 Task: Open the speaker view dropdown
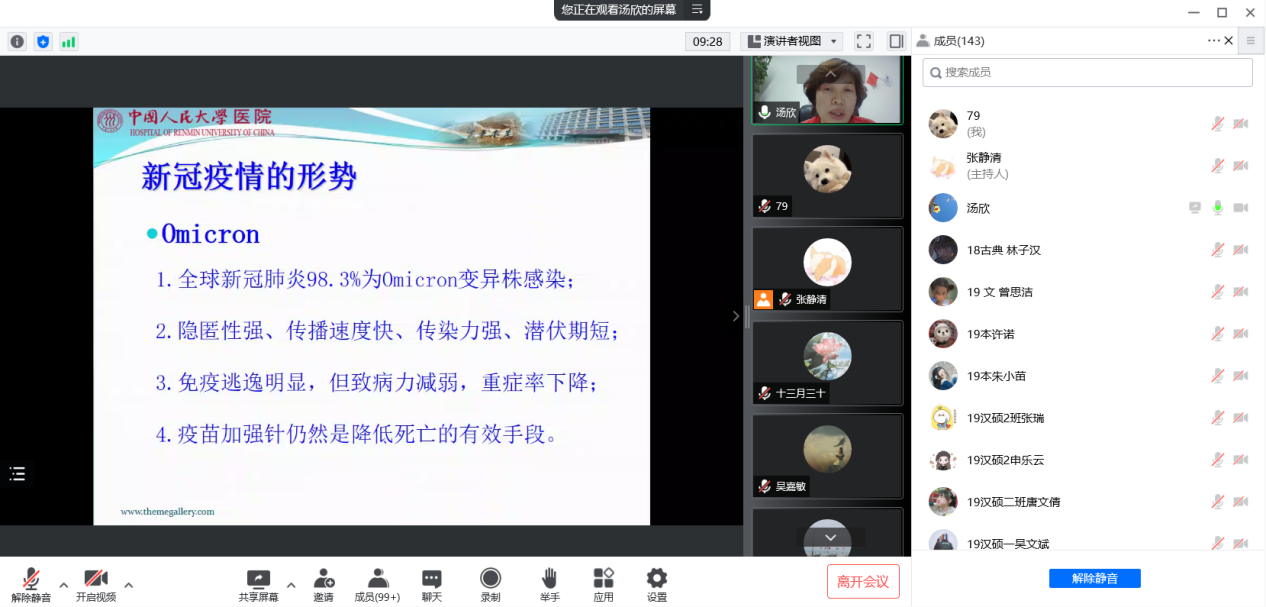tap(791, 41)
